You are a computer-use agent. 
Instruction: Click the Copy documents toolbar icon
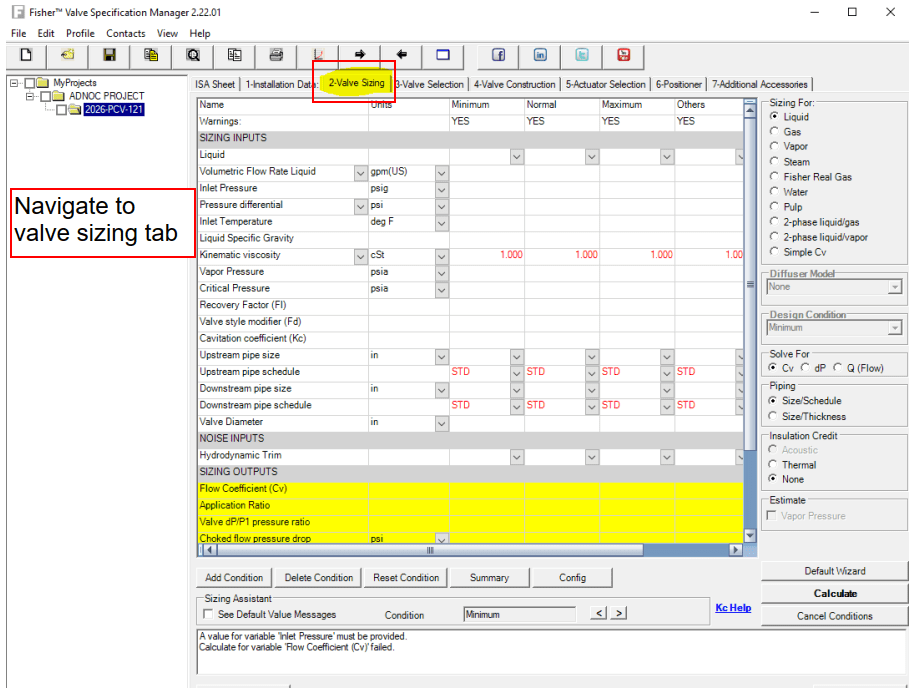coord(151,55)
